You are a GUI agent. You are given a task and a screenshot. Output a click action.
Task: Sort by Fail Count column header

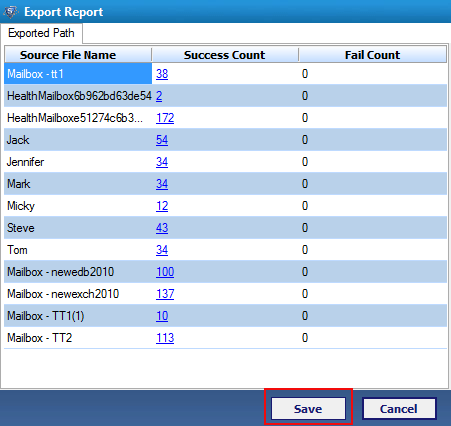(x=372, y=55)
